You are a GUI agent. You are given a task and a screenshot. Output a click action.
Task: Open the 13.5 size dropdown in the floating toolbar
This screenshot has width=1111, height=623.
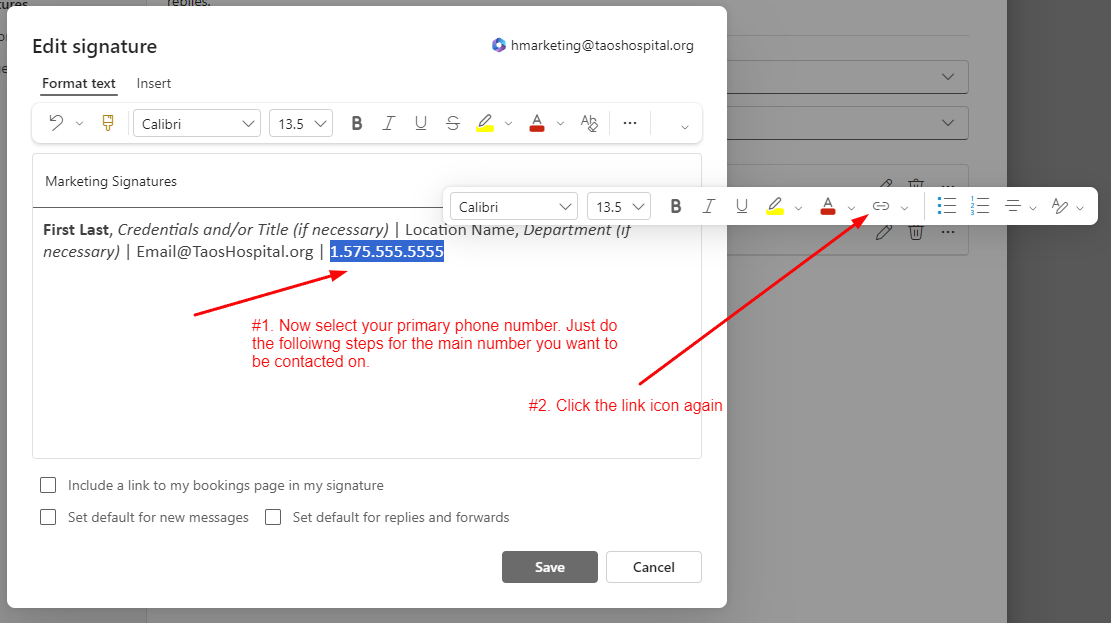pyautogui.click(x=619, y=206)
